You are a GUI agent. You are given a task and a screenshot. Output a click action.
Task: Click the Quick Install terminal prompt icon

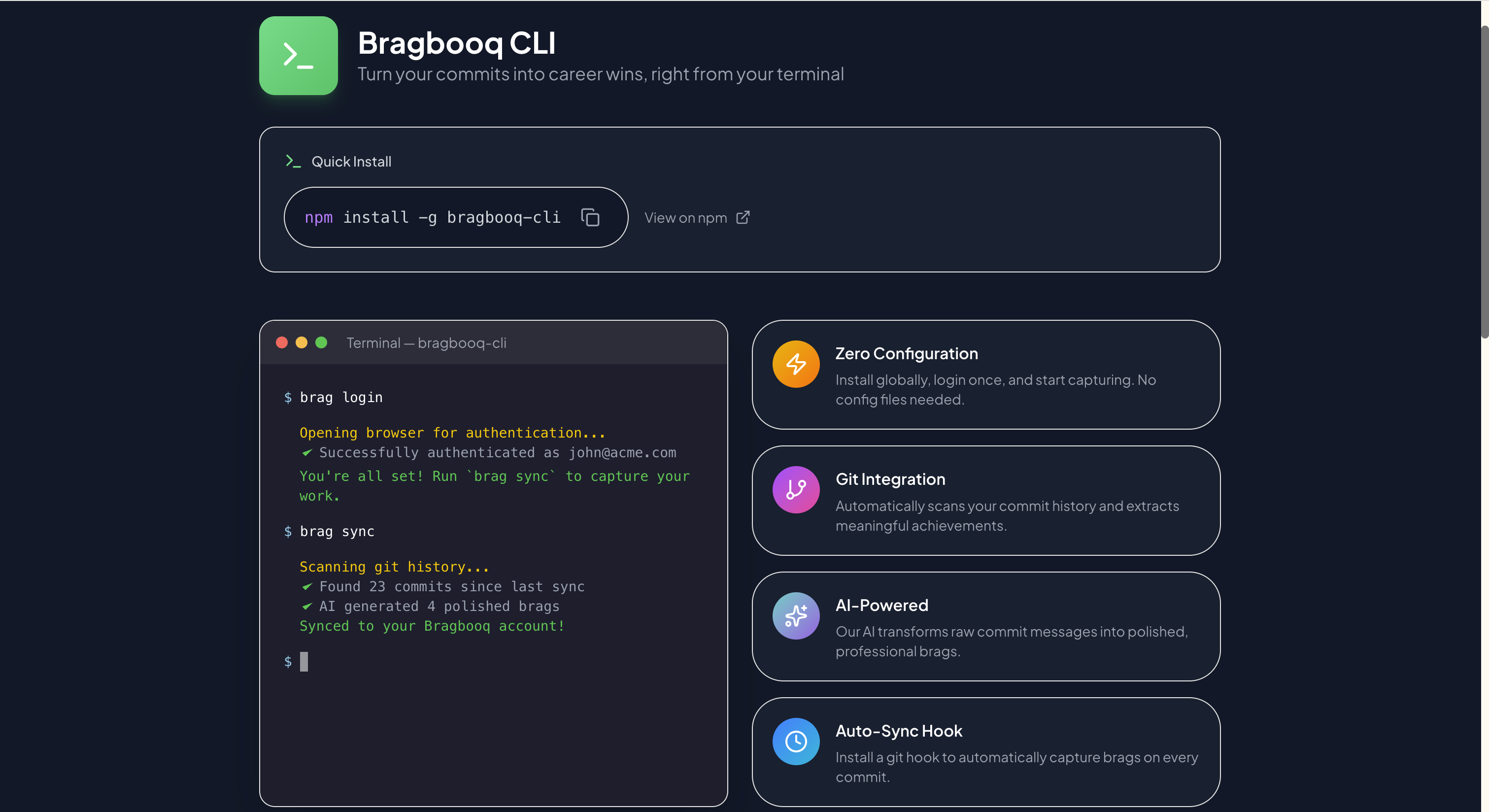coord(293,161)
